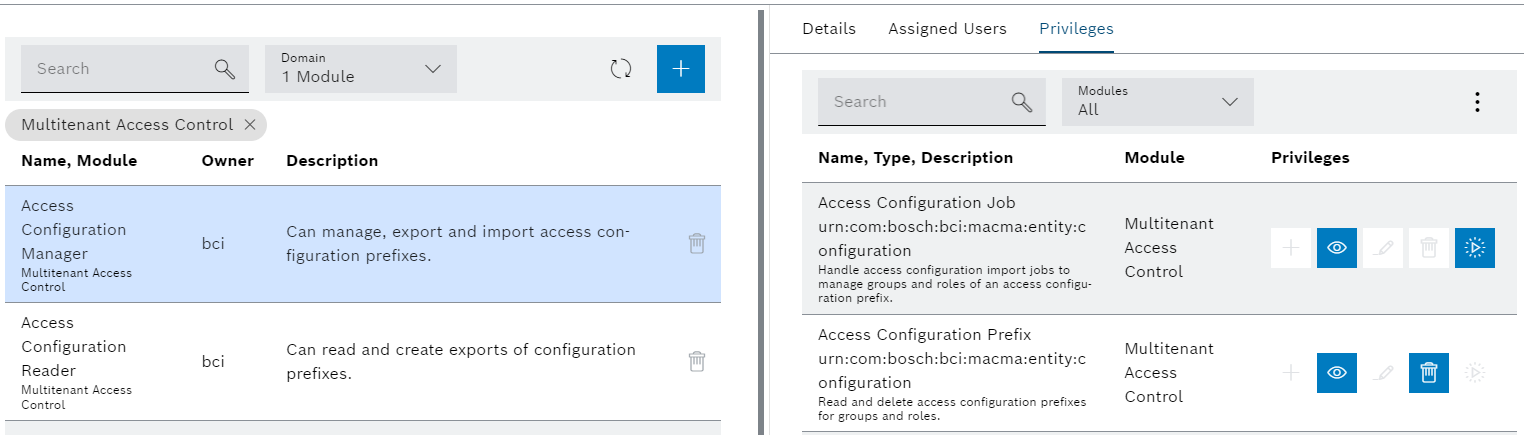
Task: Remove the Multitenant Access Control filter chip
Action: pos(250,125)
